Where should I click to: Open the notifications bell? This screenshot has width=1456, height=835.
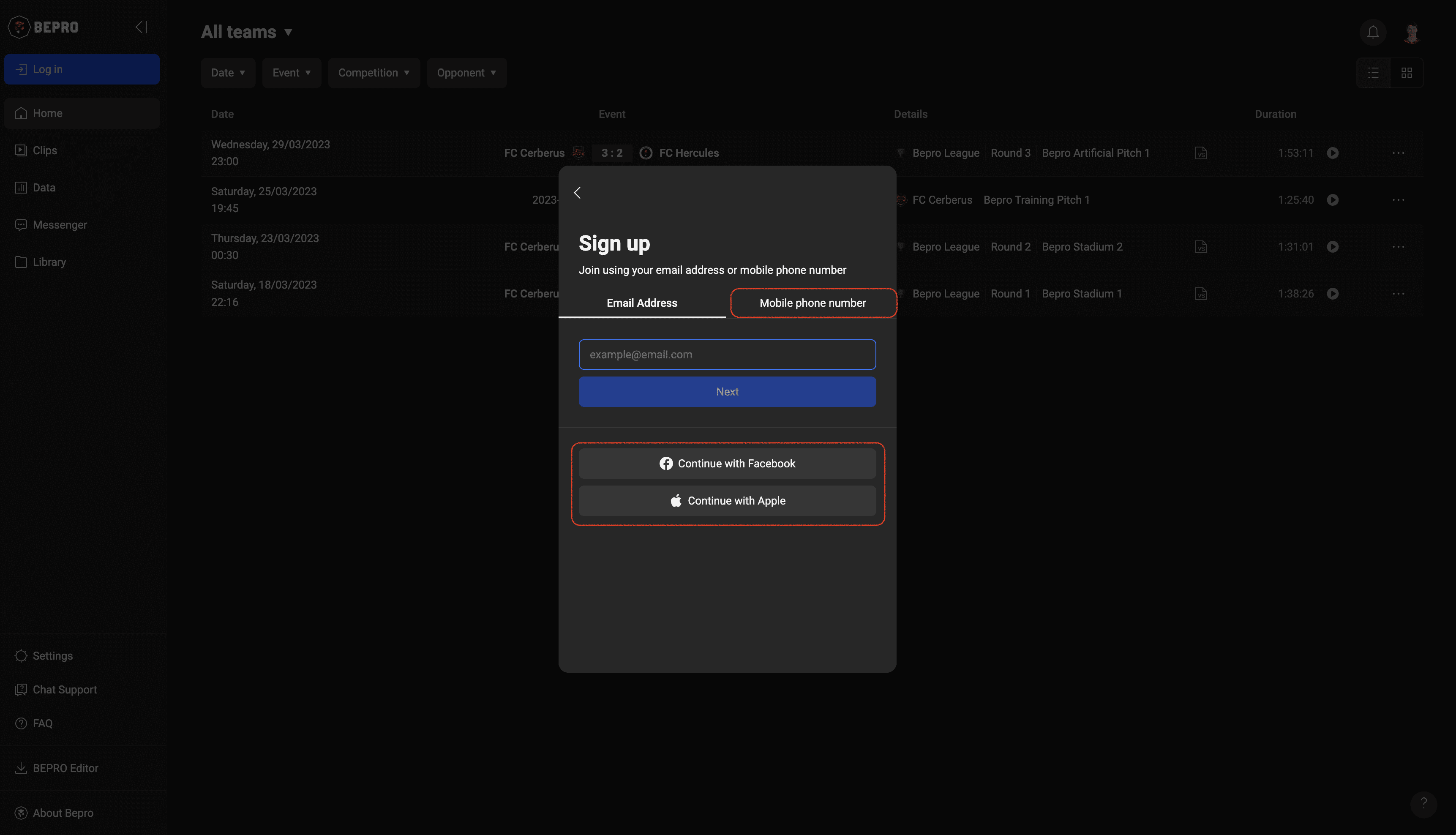[1372, 32]
